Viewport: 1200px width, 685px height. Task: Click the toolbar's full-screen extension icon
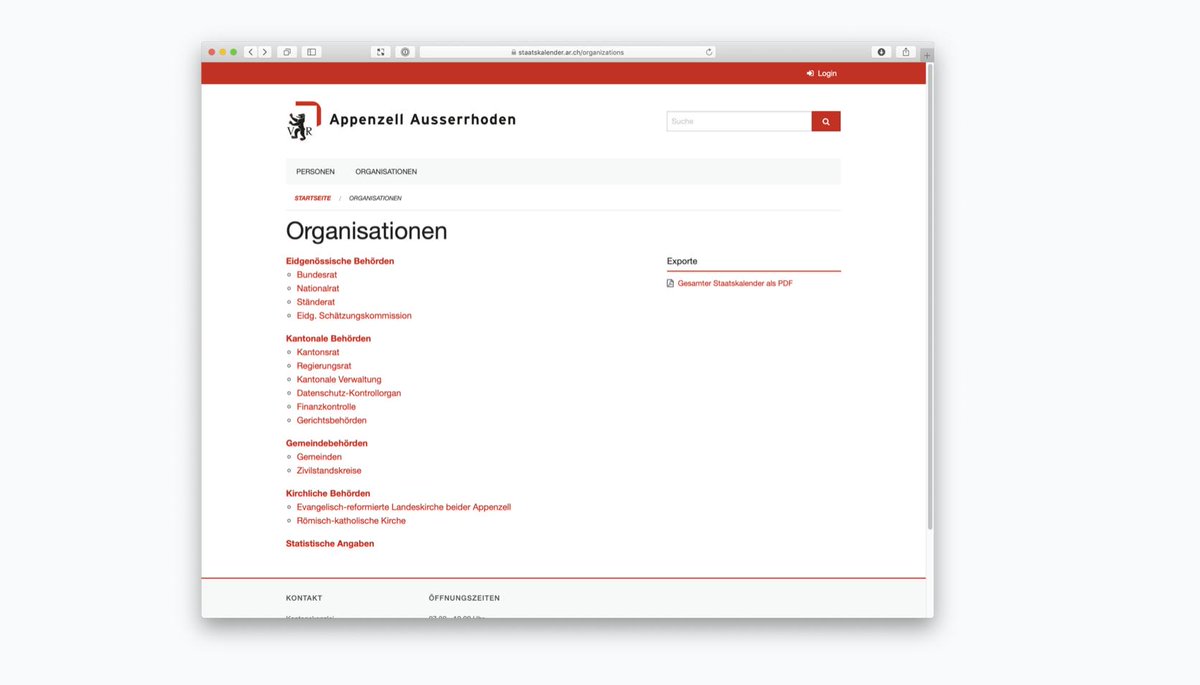[x=381, y=52]
